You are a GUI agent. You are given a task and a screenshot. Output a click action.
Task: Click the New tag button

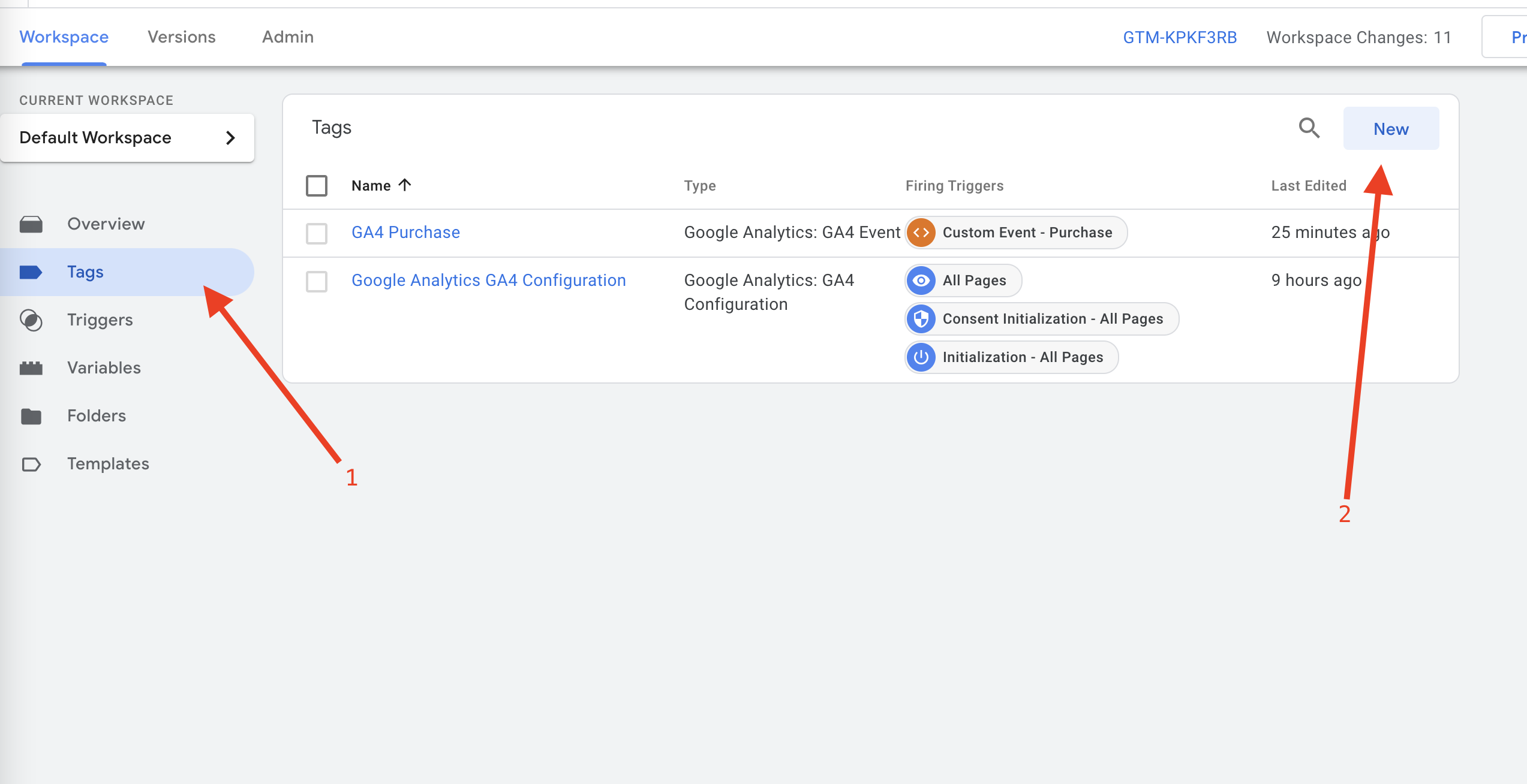point(1391,129)
